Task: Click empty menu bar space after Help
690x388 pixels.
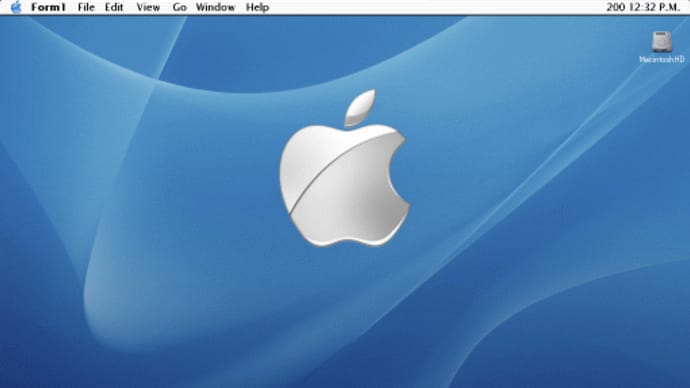Action: click(x=436, y=7)
